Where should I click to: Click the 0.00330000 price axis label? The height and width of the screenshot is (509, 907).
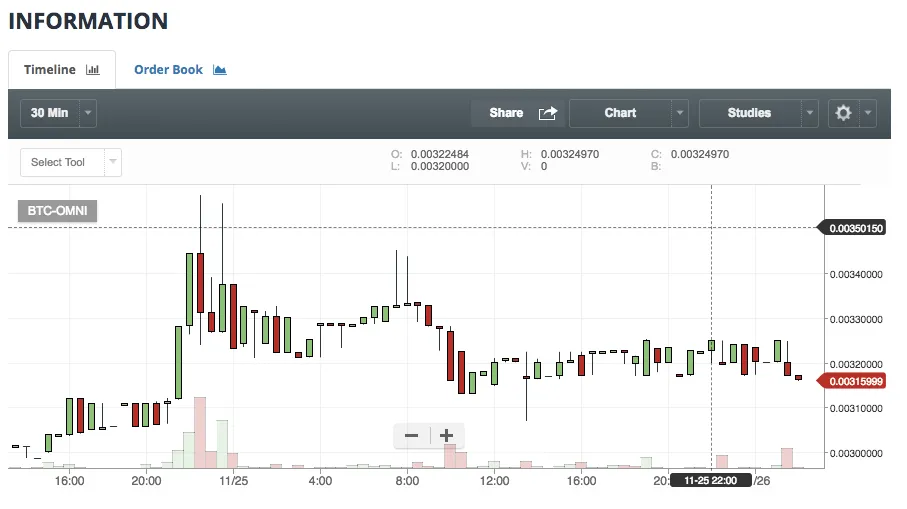tap(856, 319)
